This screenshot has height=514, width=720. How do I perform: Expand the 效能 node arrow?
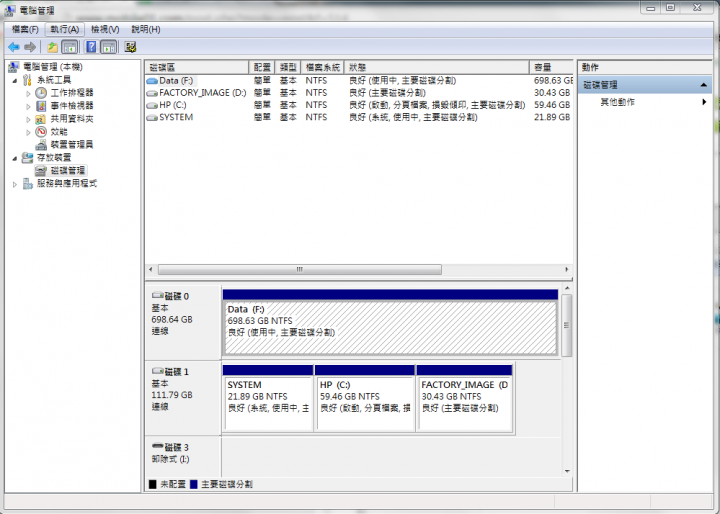[28, 132]
